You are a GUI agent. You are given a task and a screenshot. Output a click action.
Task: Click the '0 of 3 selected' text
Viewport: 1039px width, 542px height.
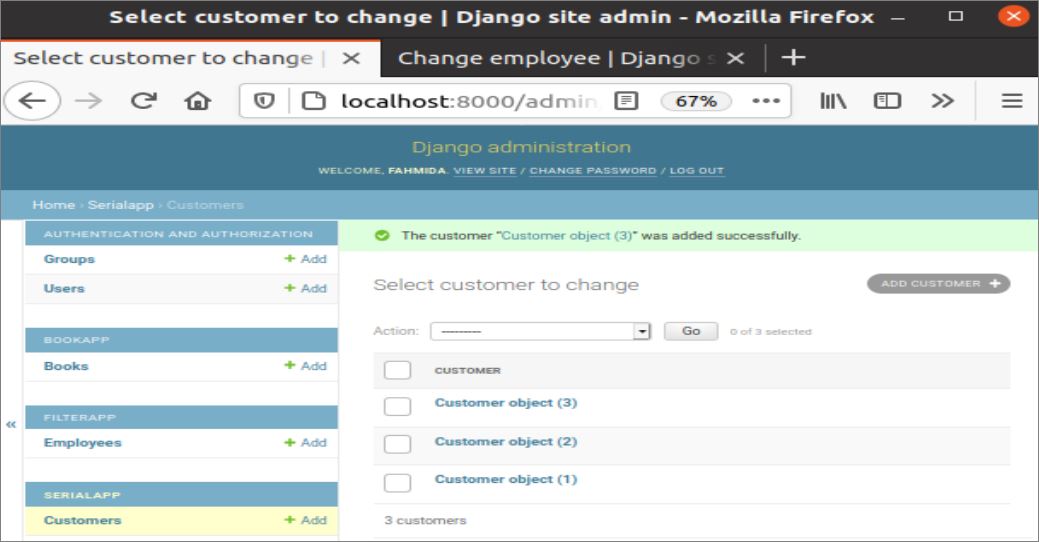tap(771, 331)
